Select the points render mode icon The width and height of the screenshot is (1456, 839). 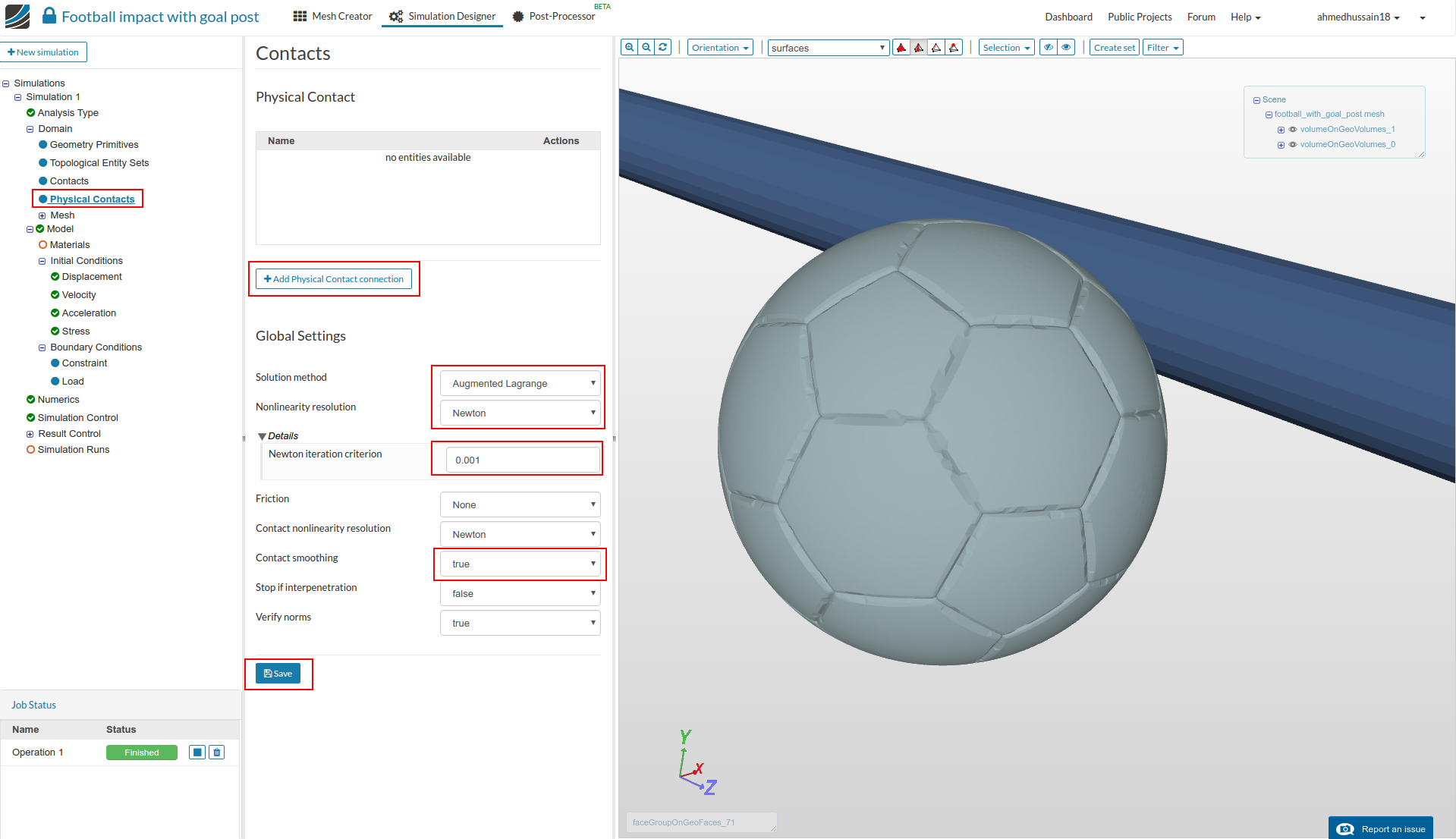(954, 48)
